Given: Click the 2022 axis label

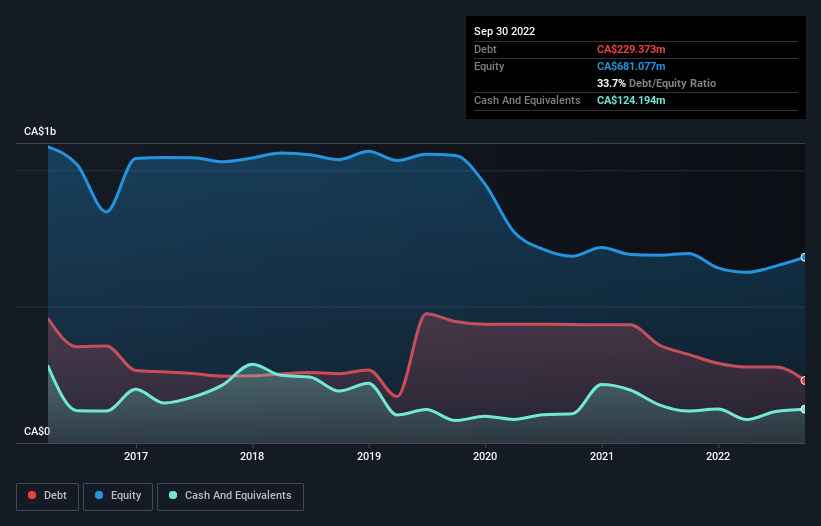Looking at the screenshot, I should pyautogui.click(x=718, y=456).
